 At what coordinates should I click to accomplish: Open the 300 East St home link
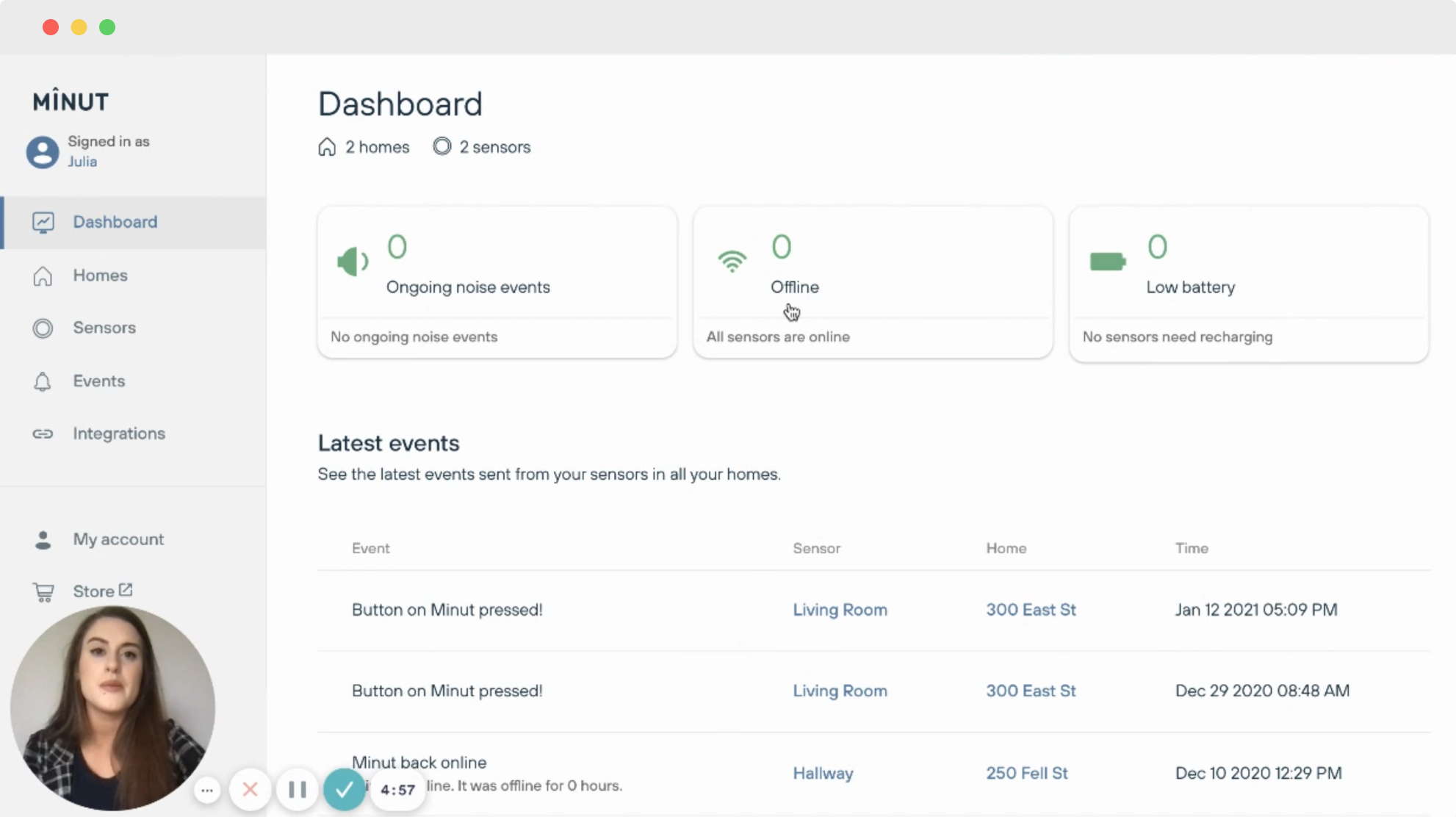1031,610
